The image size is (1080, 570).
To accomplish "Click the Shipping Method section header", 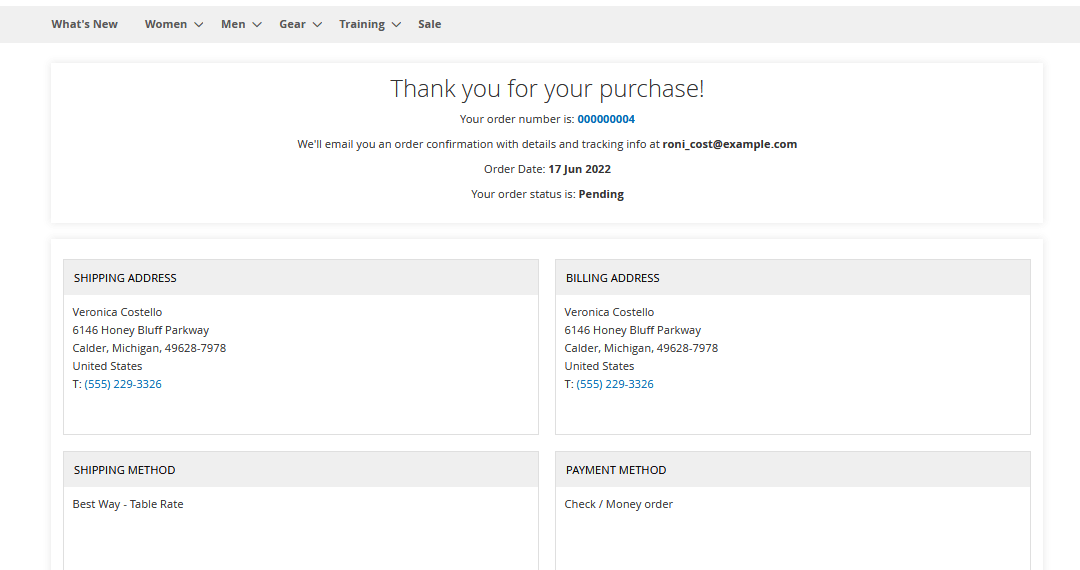I will tap(124, 470).
